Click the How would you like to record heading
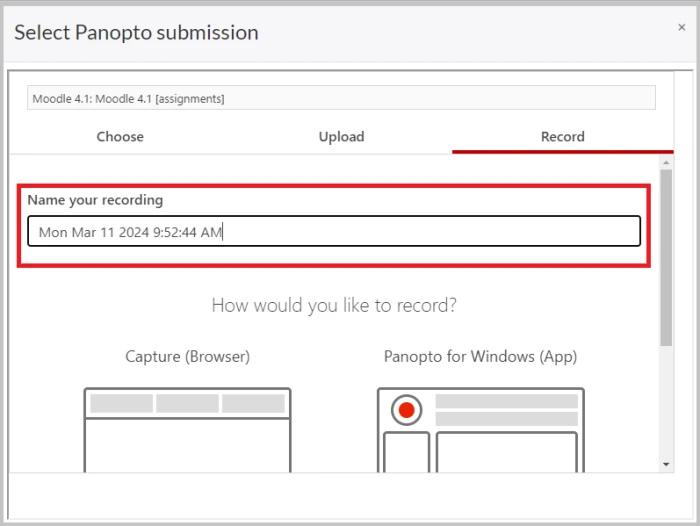700x526 pixels. (x=334, y=305)
